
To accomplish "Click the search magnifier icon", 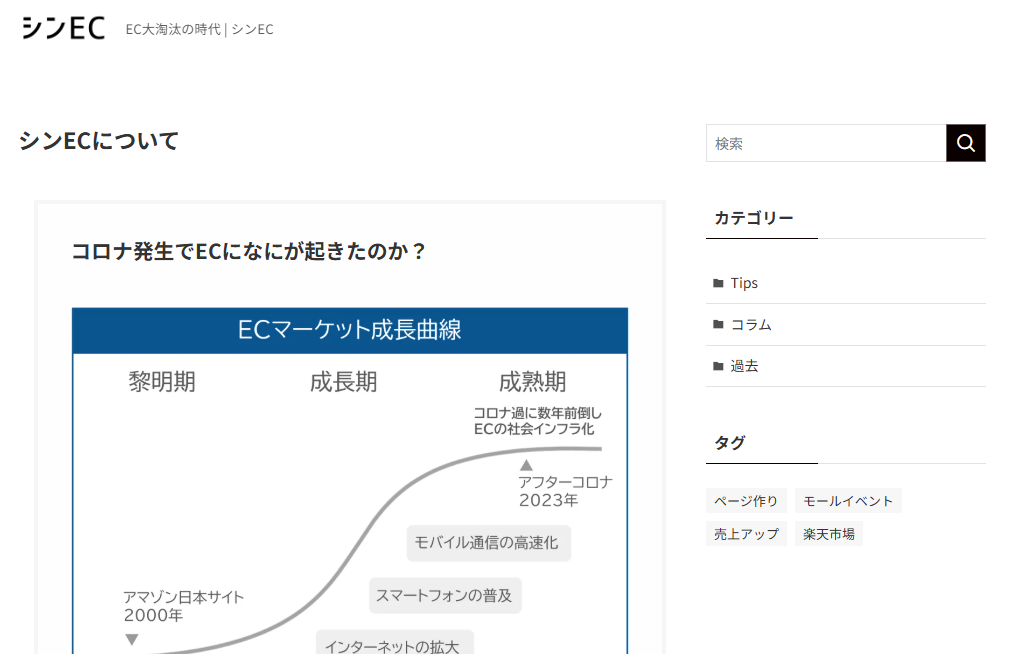I will coord(965,143).
